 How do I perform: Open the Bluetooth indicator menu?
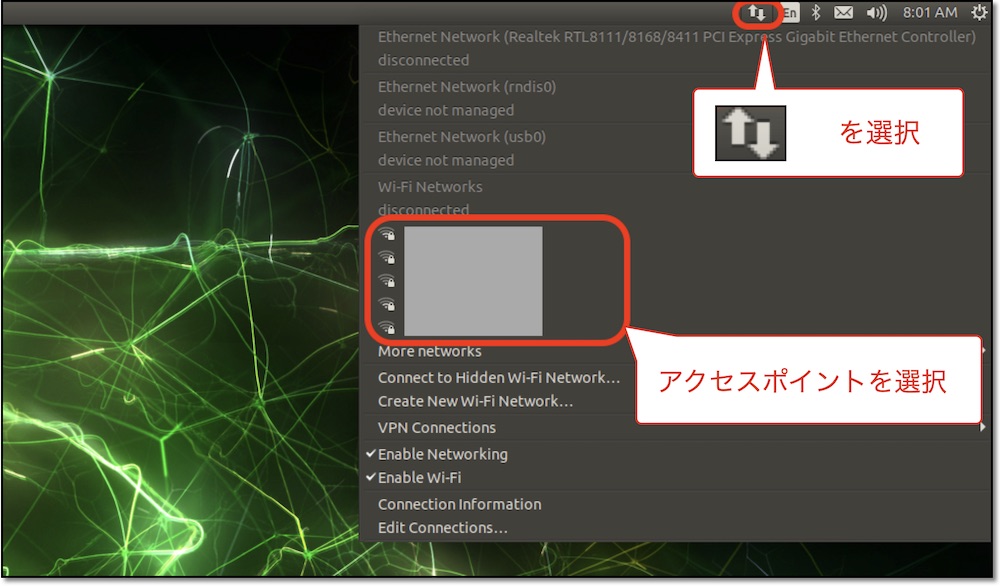pos(815,12)
